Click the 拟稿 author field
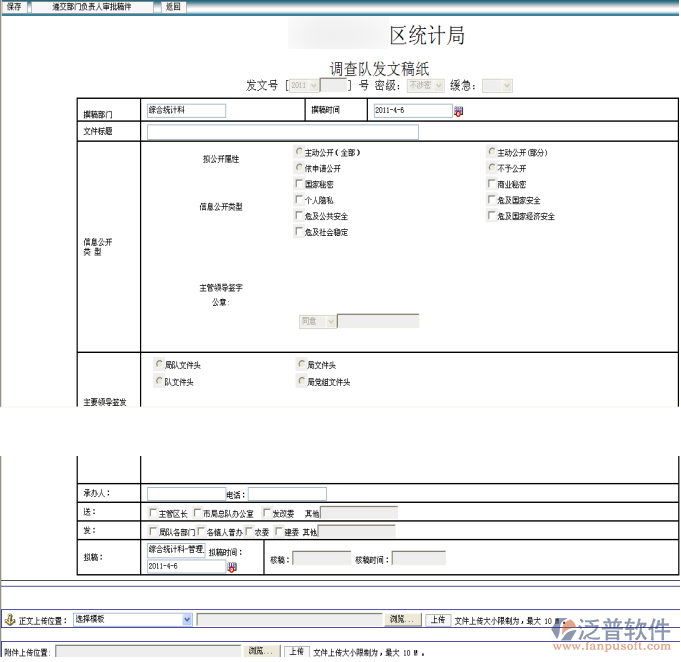 [176, 549]
